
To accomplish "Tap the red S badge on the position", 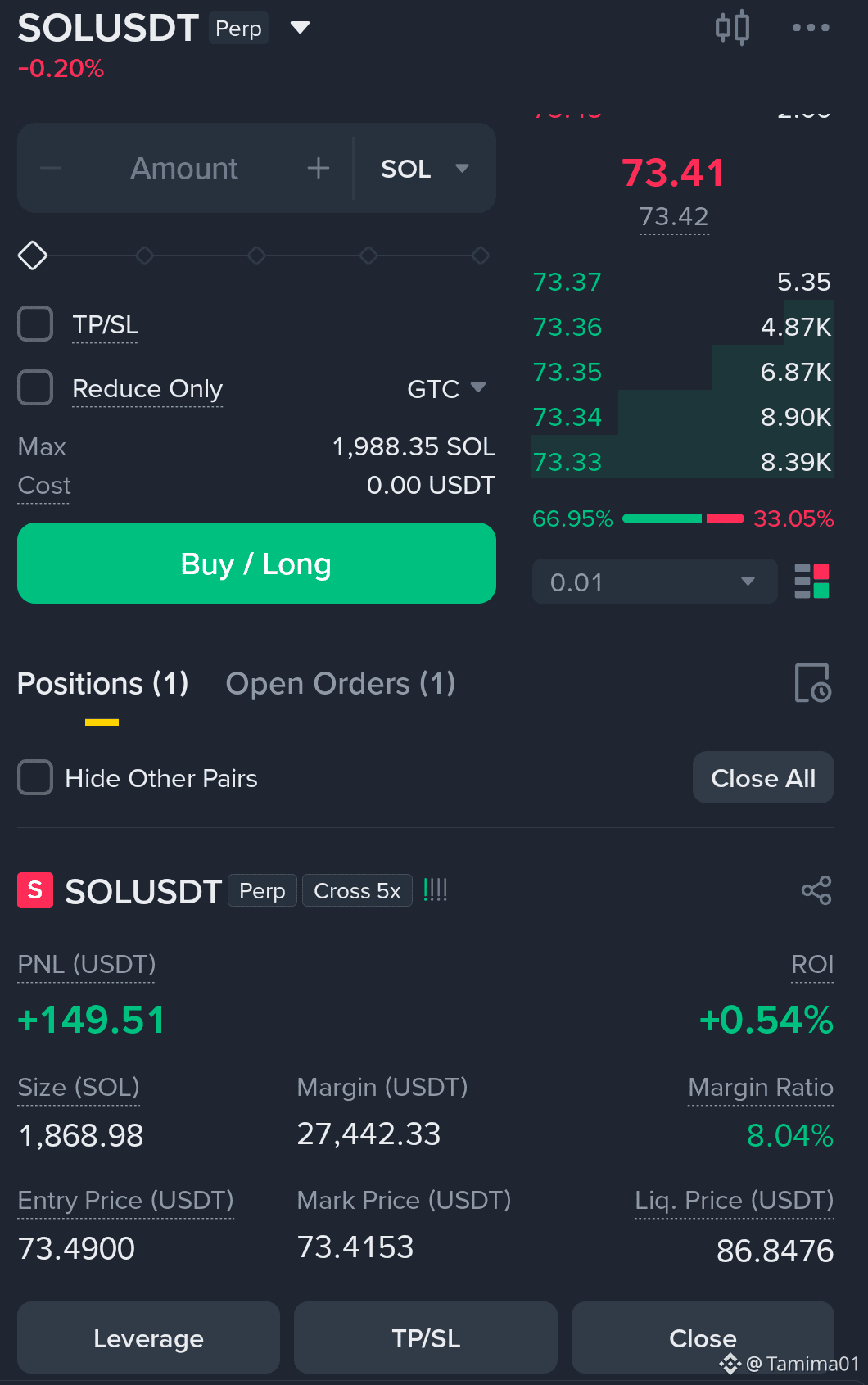I will click(35, 890).
